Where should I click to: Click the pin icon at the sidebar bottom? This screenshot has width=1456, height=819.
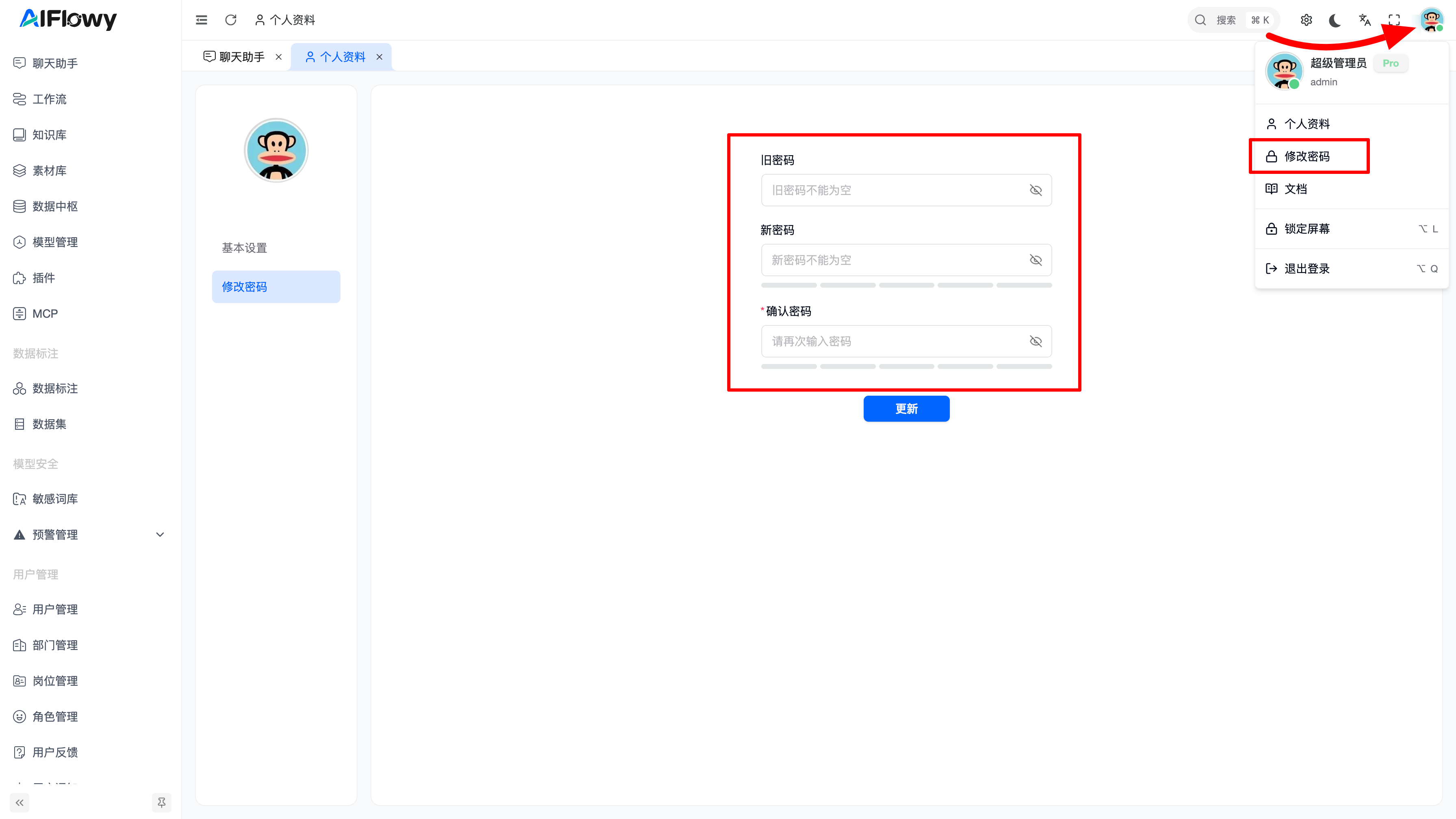pyautogui.click(x=161, y=803)
